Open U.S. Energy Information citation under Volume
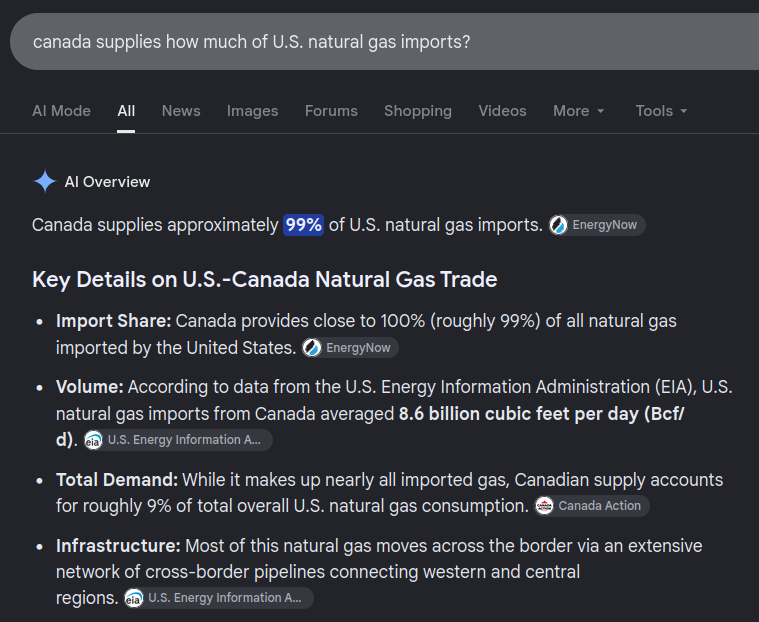The image size is (759, 622). (178, 440)
